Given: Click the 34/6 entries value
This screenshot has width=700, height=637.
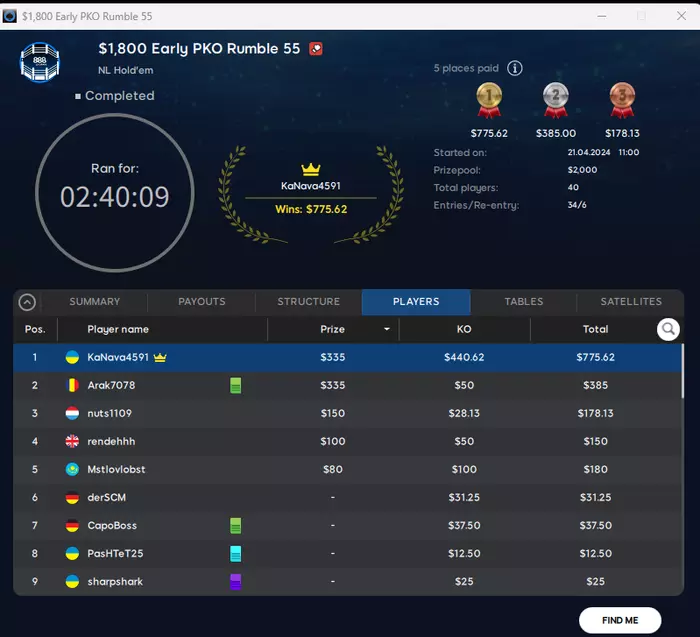Looking at the screenshot, I should click(x=577, y=205).
